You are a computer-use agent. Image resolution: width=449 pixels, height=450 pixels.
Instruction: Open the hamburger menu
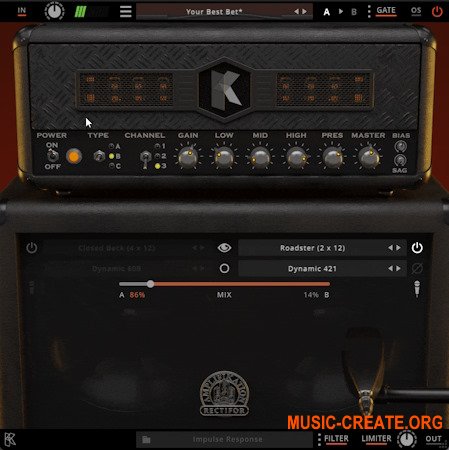coord(125,11)
